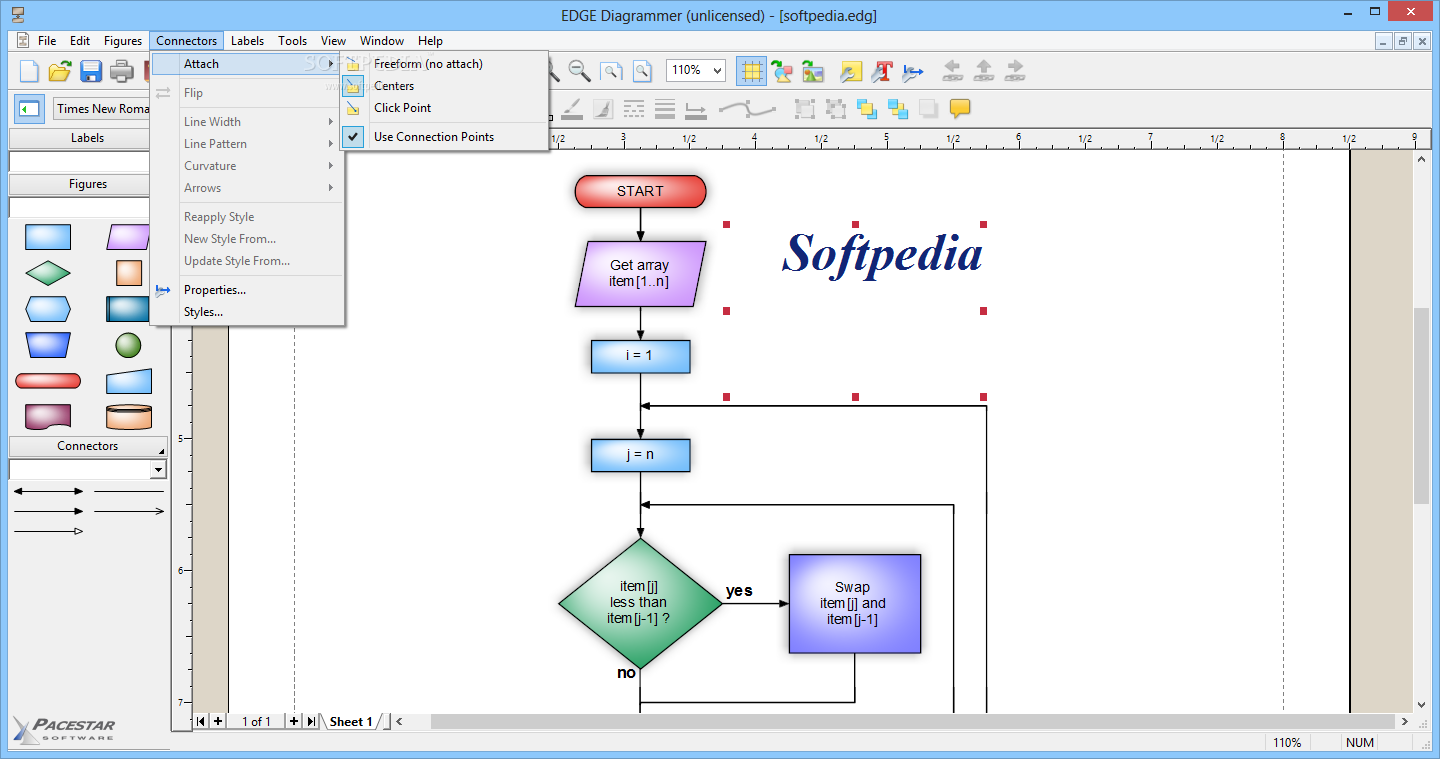Screen dimensions: 1440x759
Task: Open the File menu
Action: point(47,41)
